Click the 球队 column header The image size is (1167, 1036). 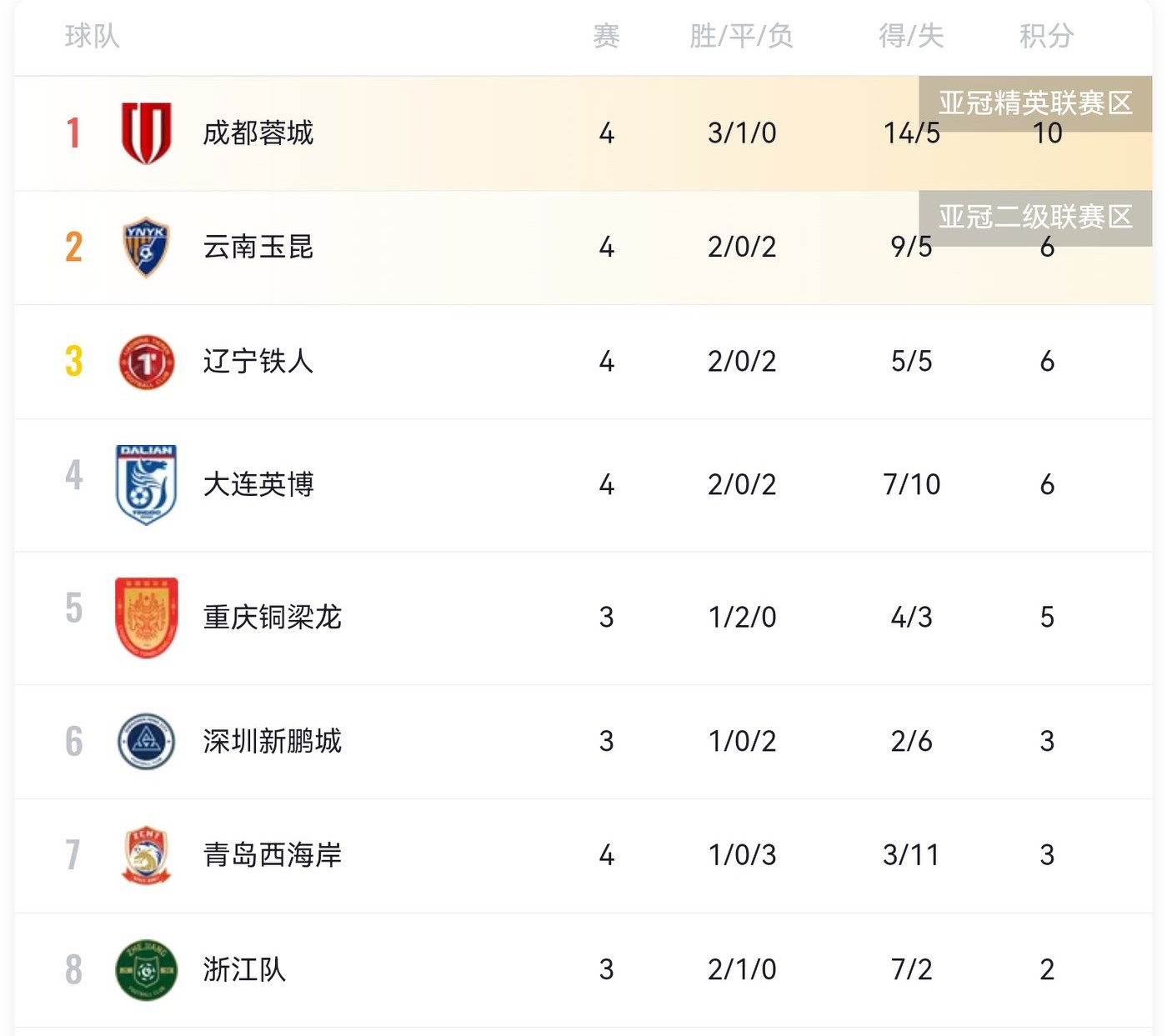(x=93, y=36)
